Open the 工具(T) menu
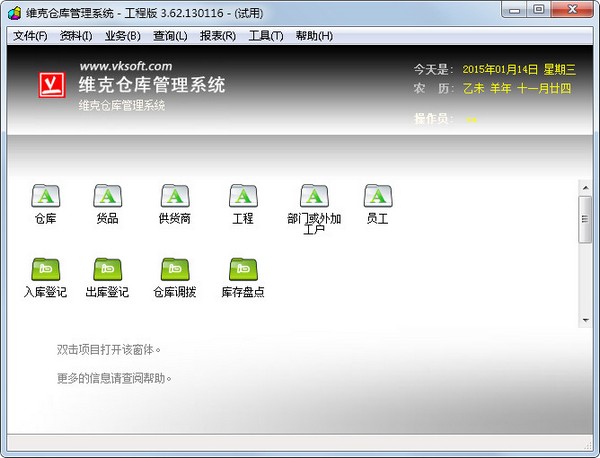 [x=266, y=36]
